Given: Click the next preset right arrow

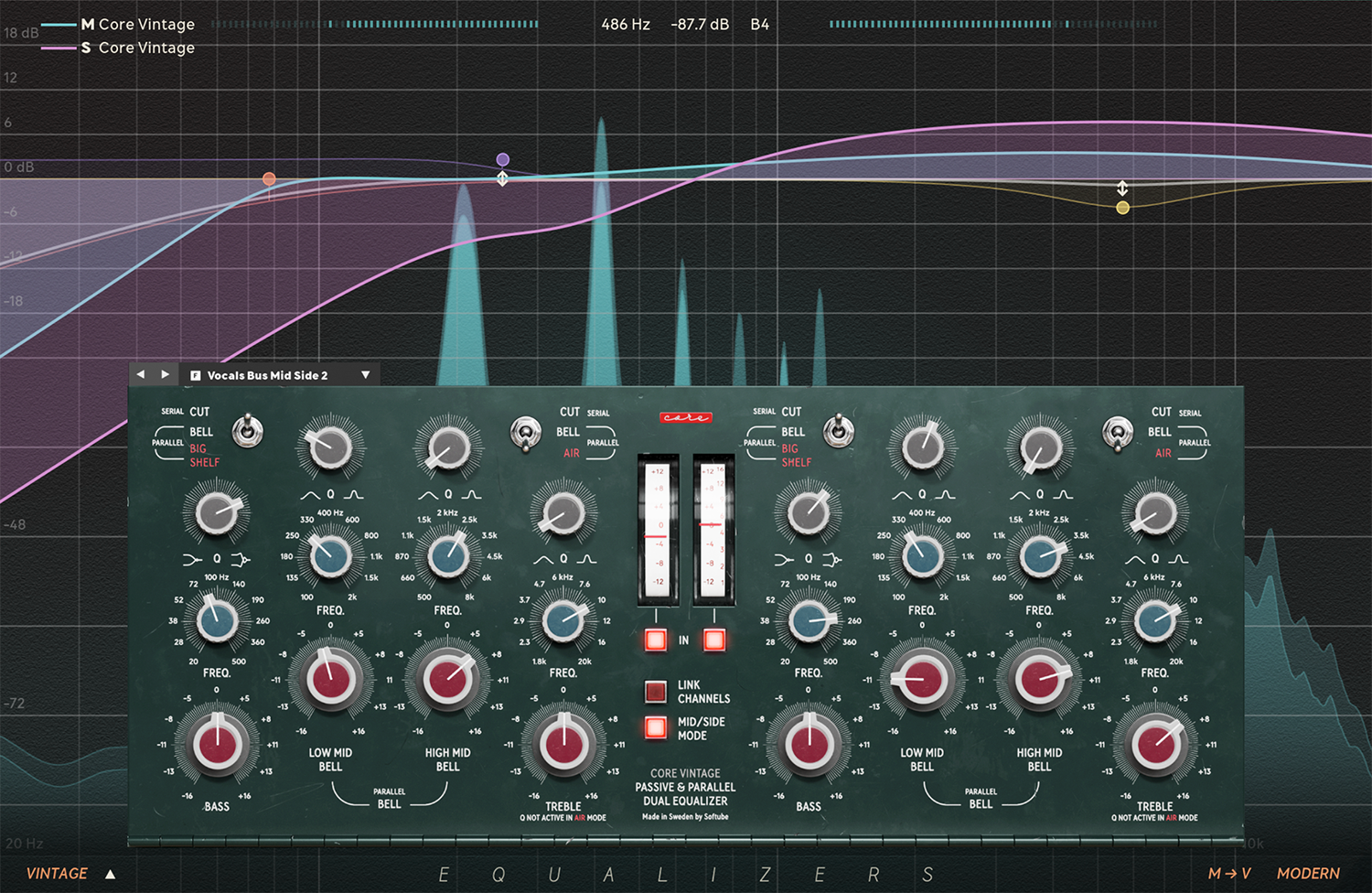Looking at the screenshot, I should click(165, 374).
